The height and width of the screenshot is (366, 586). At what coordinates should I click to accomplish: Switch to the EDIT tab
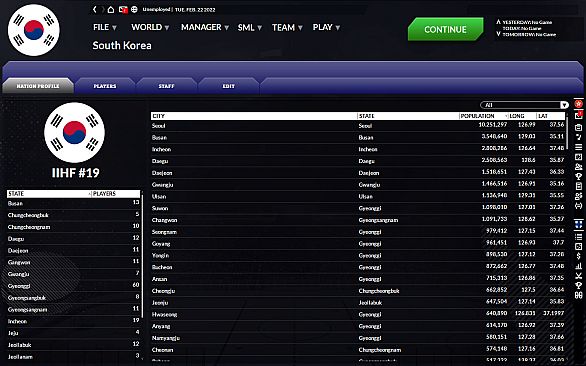[228, 86]
